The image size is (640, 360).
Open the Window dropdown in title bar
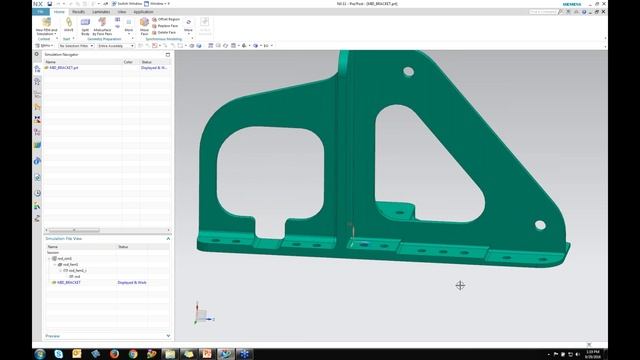(157, 4)
